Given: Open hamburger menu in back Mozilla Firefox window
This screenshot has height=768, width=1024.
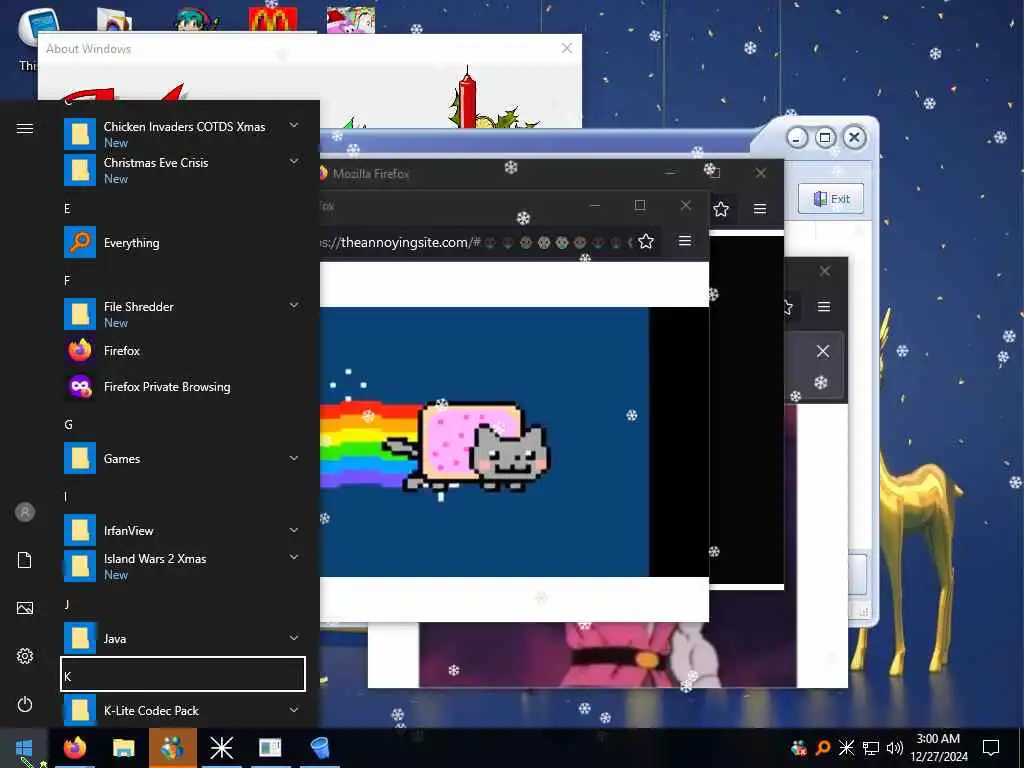Looking at the screenshot, I should (760, 209).
